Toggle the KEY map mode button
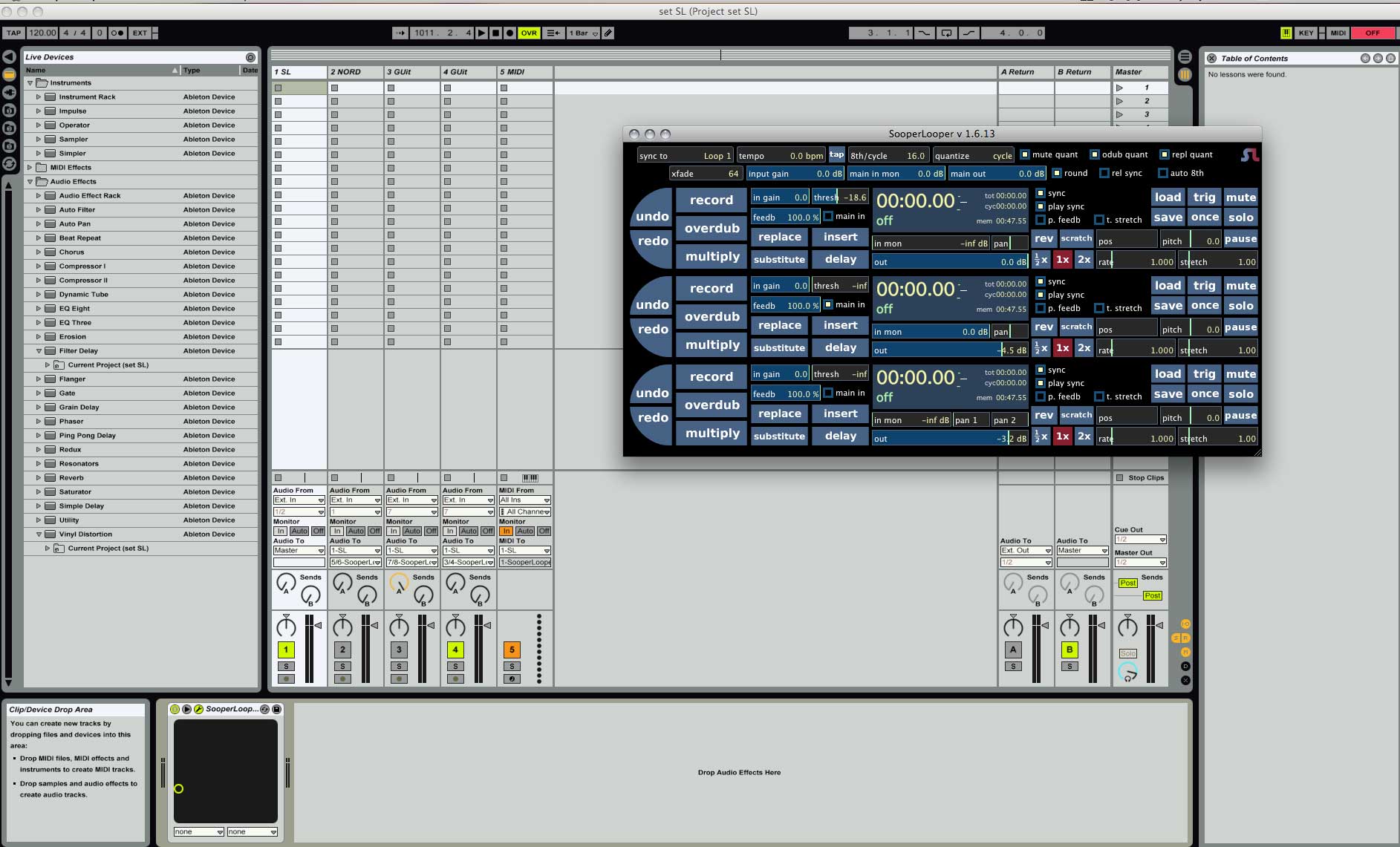This screenshot has height=847, width=1400. click(x=1306, y=33)
